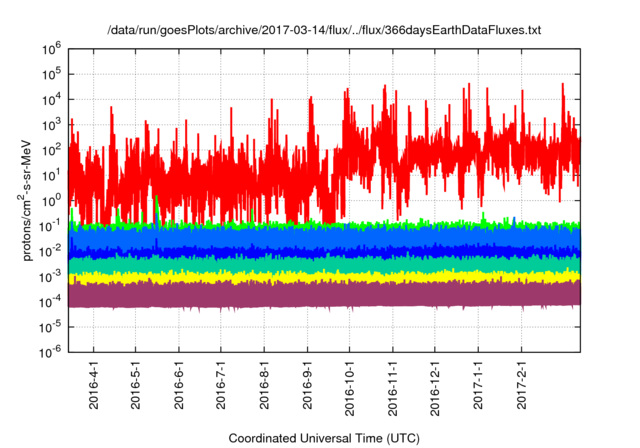The height and width of the screenshot is (448, 640).
Task: Click the yellow flux data band
Action: click(x=300, y=275)
